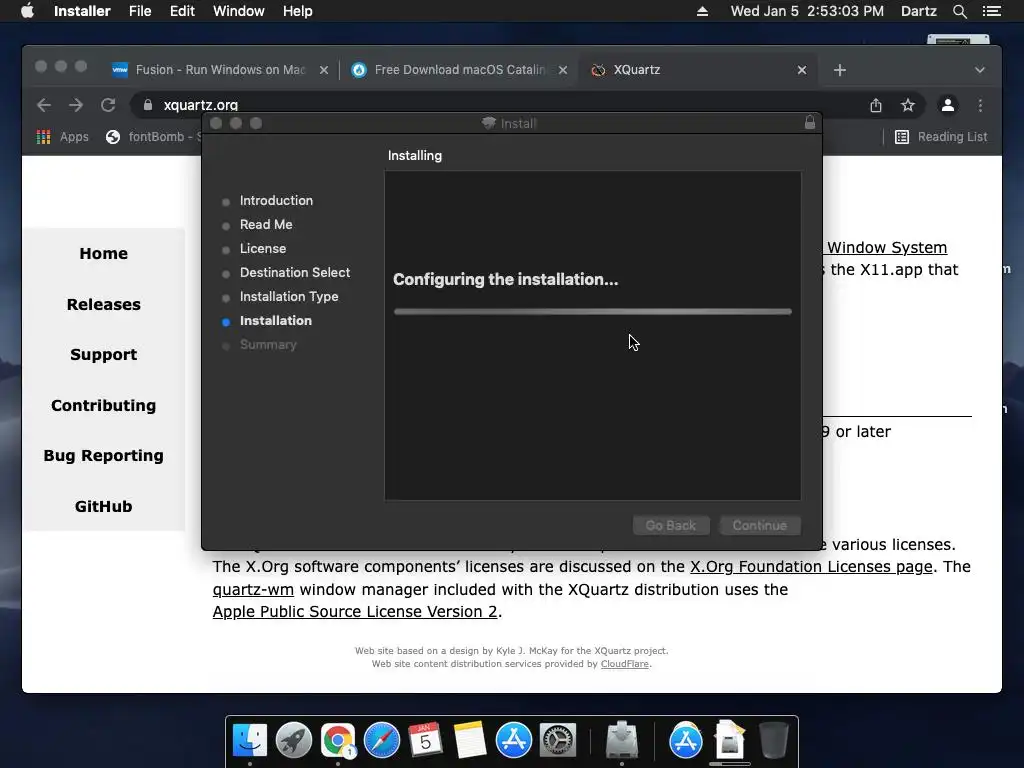Viewport: 1024px width, 768px height.
Task: Select the Installation step in installer
Action: click(x=276, y=321)
